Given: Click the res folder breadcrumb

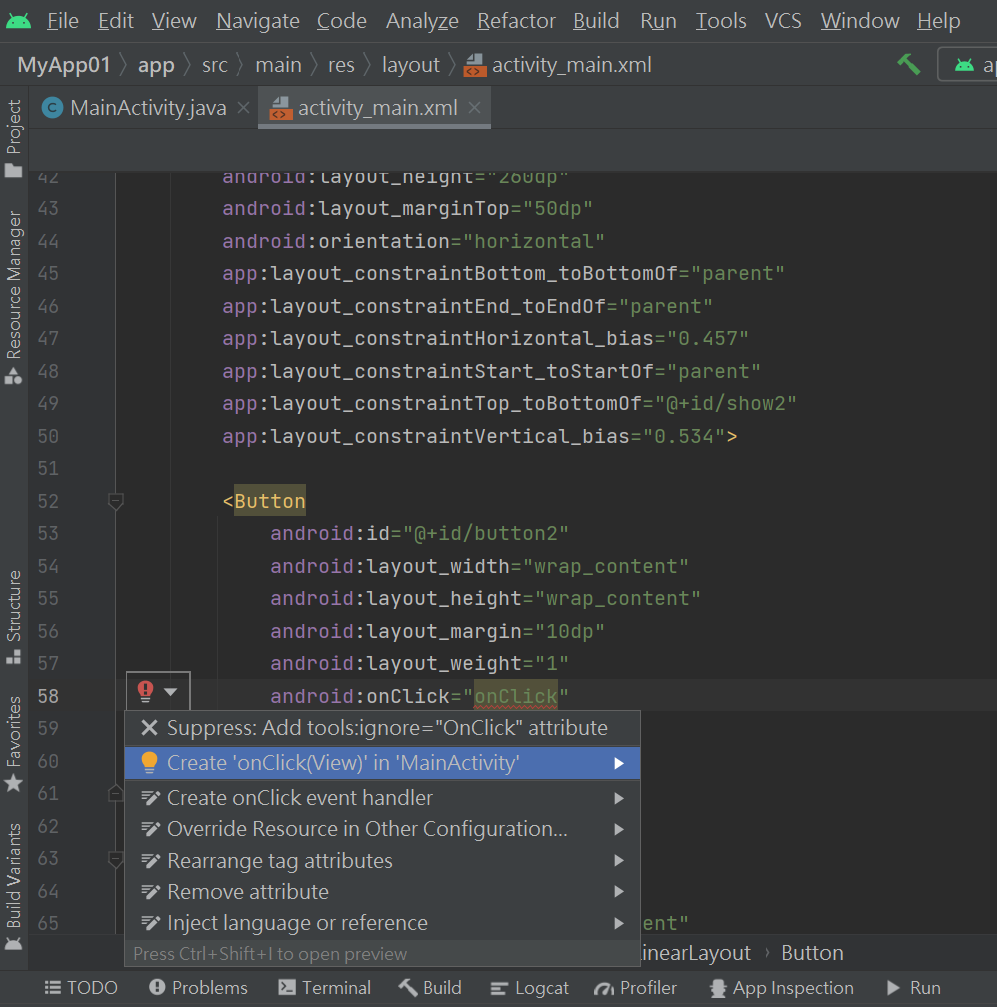Looking at the screenshot, I should point(341,65).
